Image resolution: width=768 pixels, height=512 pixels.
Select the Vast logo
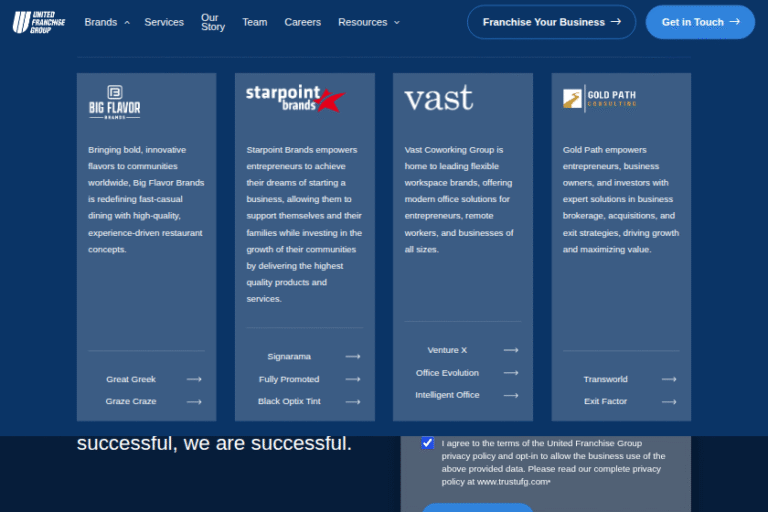tap(438, 99)
